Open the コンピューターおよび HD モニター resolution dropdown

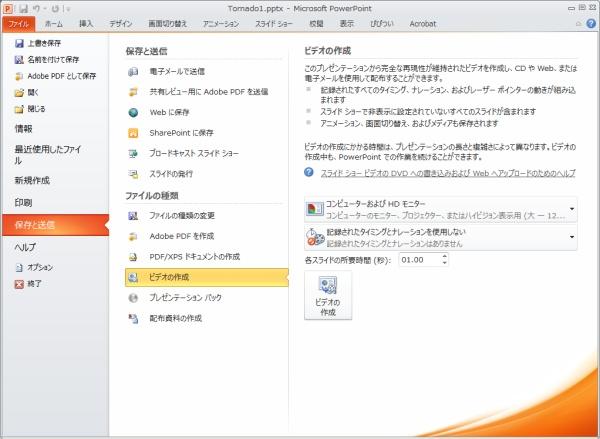tap(572, 209)
